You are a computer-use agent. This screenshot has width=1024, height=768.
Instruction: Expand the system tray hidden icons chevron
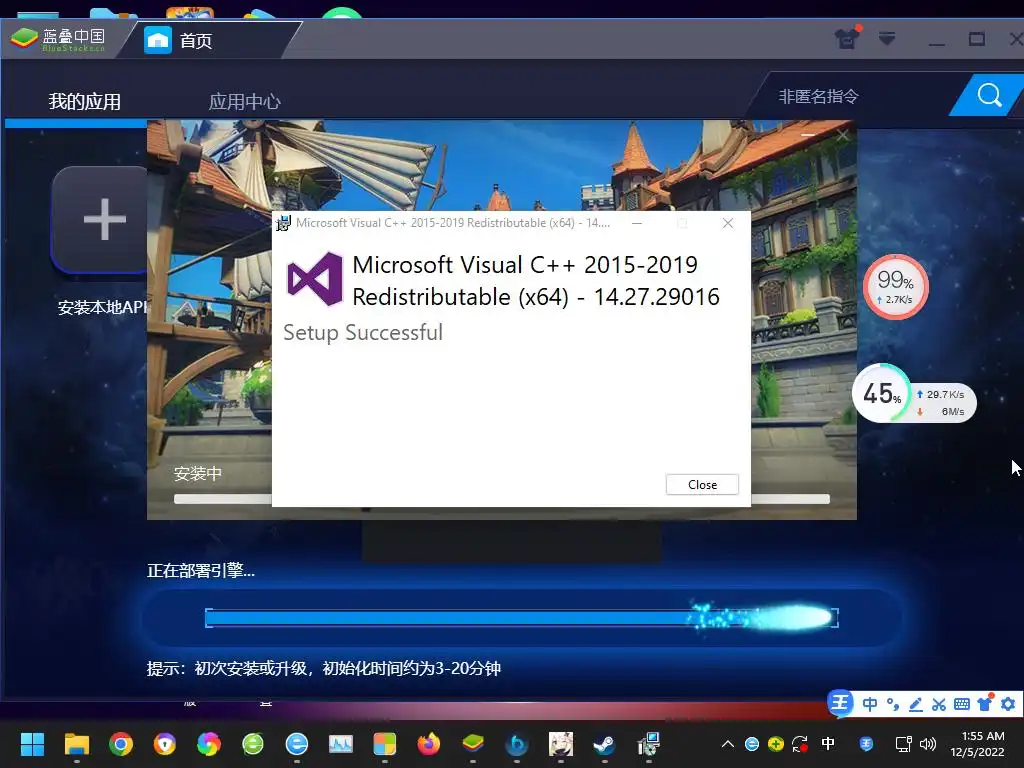click(x=728, y=744)
